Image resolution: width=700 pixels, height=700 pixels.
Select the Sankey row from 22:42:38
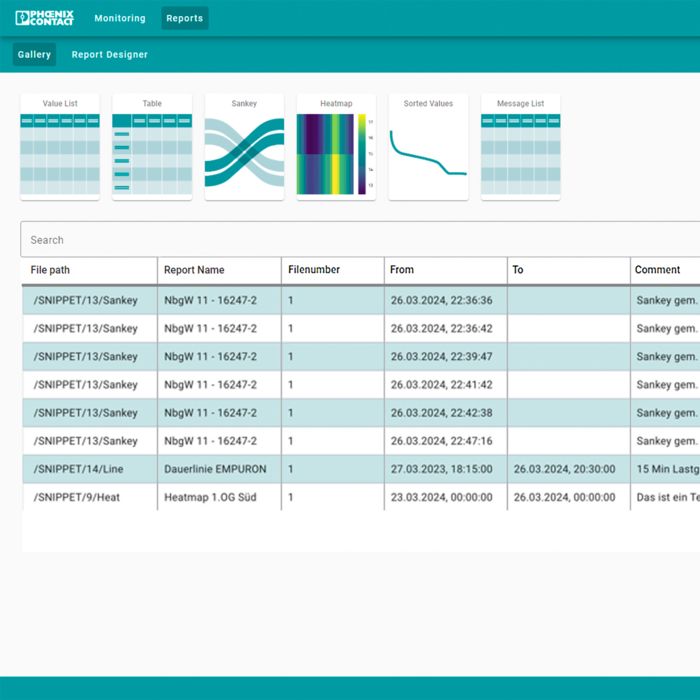pyautogui.click(x=361, y=413)
